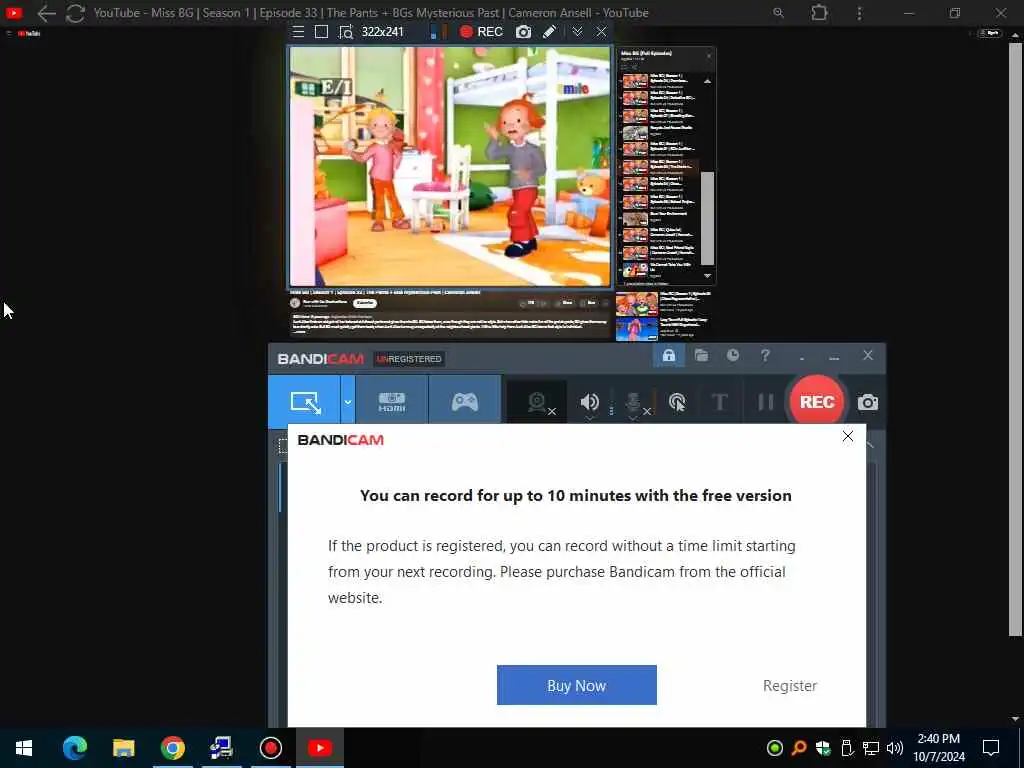Image resolution: width=1024 pixels, height=768 pixels.
Task: Click the Buy Now button
Action: pos(577,685)
